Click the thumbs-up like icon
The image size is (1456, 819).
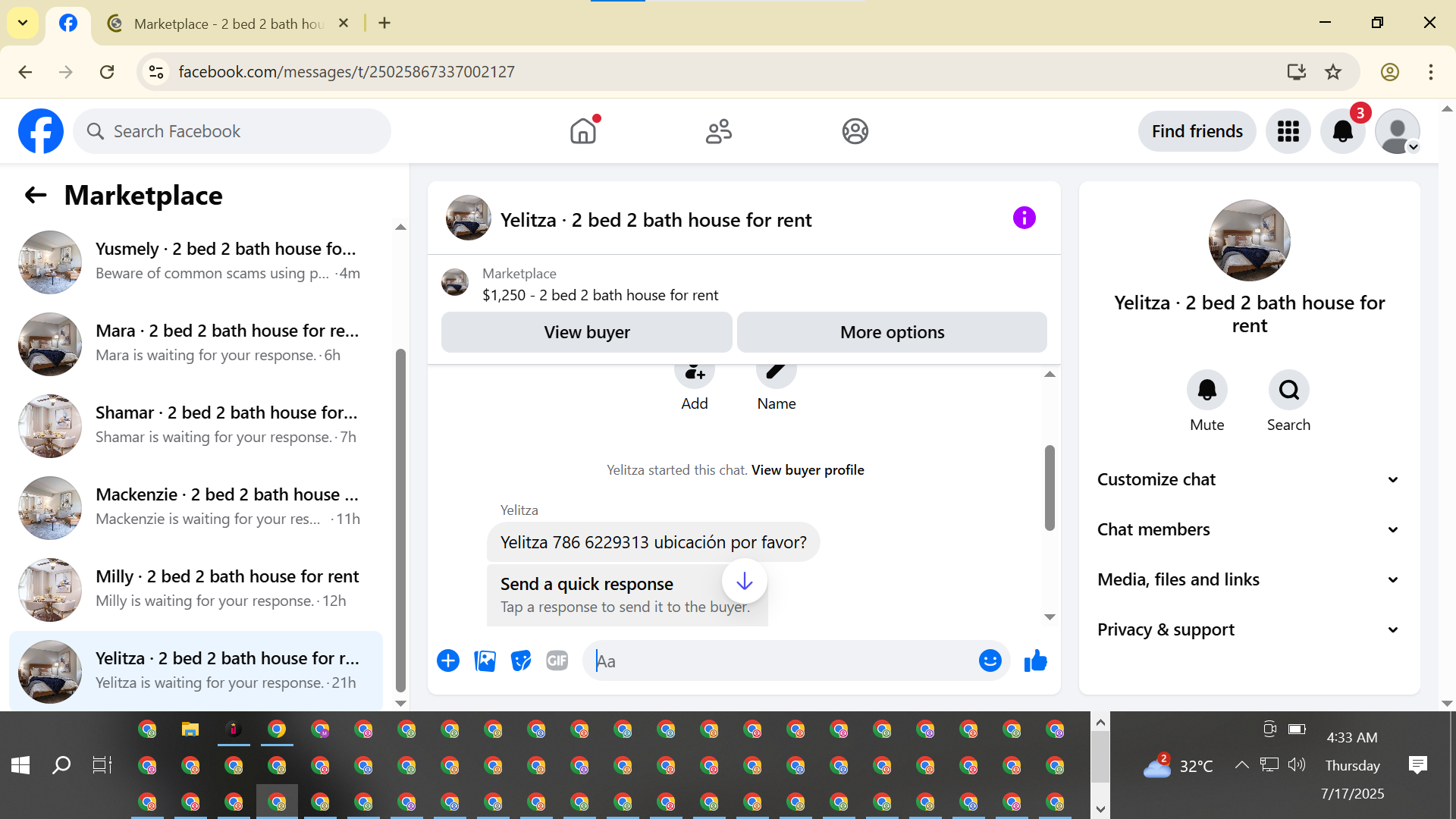tap(1035, 661)
